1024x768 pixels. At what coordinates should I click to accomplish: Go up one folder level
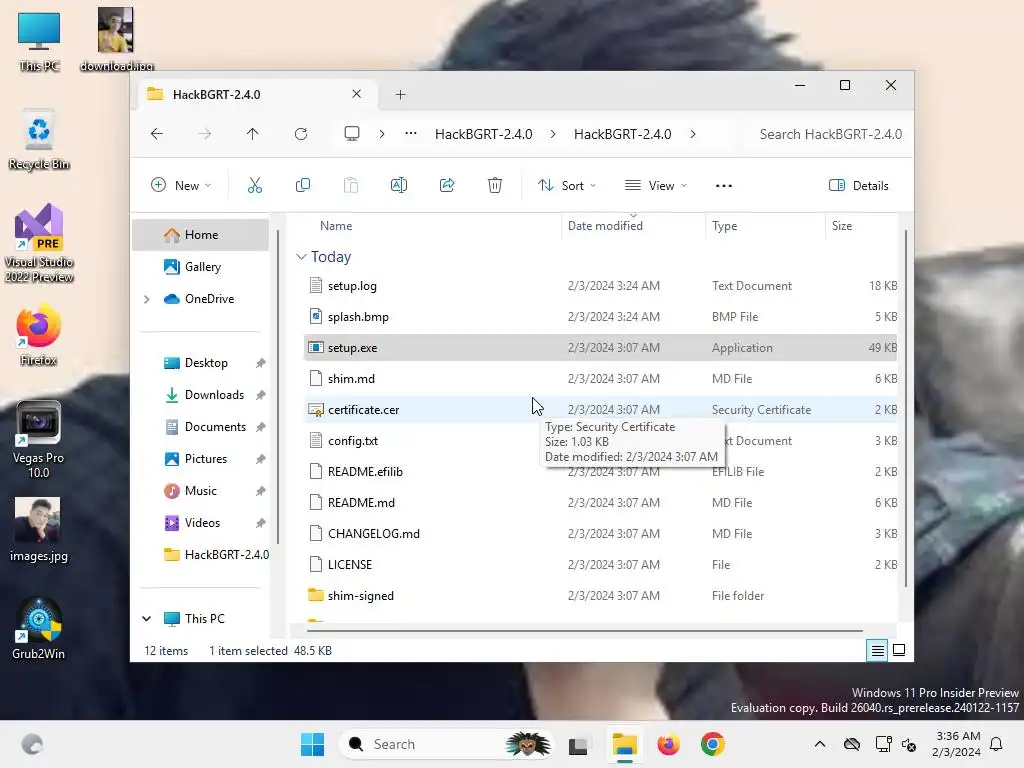coord(253,134)
